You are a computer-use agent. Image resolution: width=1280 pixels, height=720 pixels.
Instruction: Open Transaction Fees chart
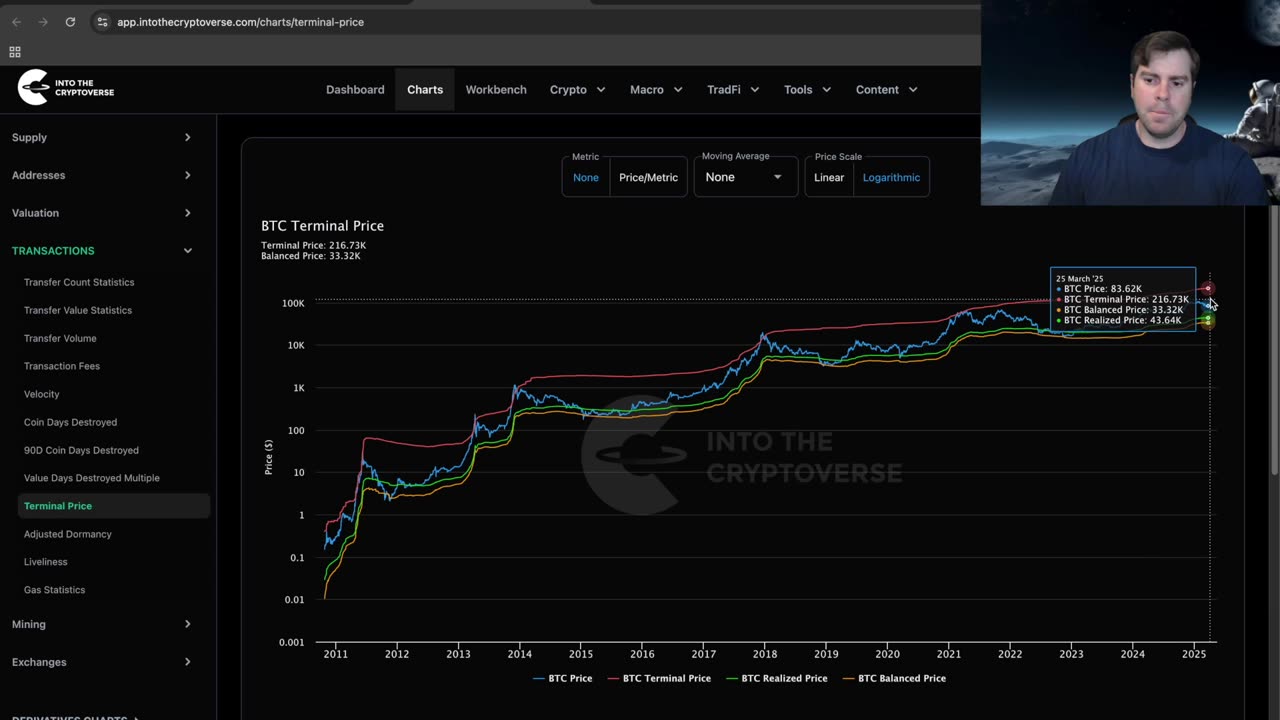(x=62, y=366)
